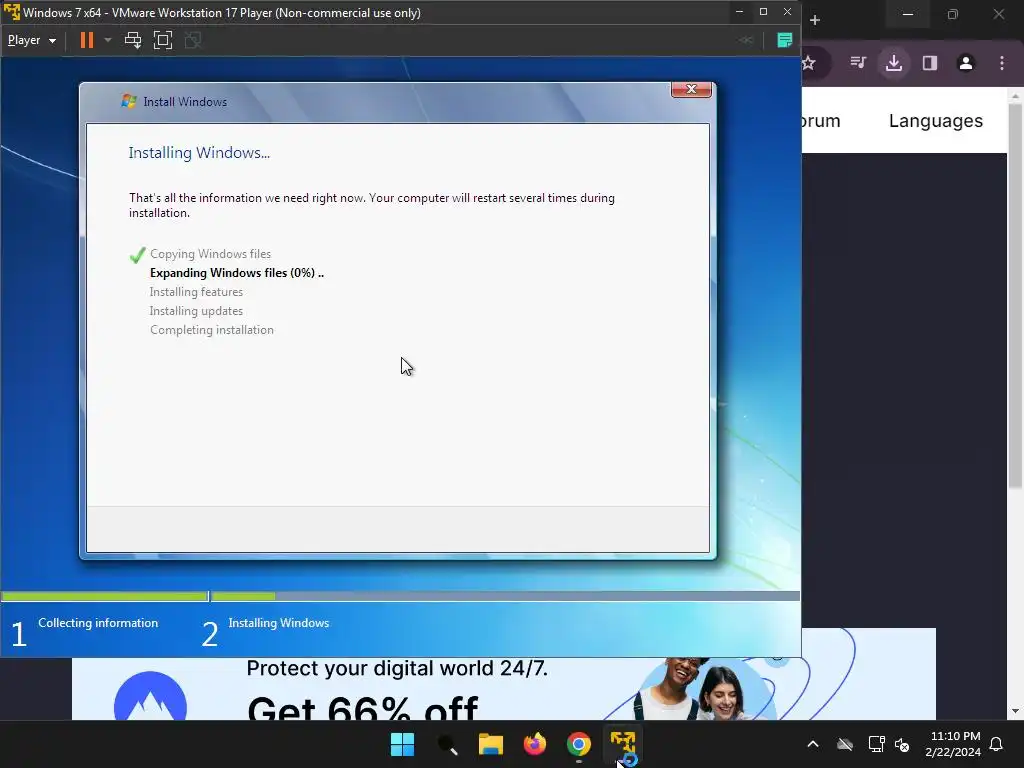Open File Explorer from the taskbar
The height and width of the screenshot is (768, 1024).
pos(490,744)
